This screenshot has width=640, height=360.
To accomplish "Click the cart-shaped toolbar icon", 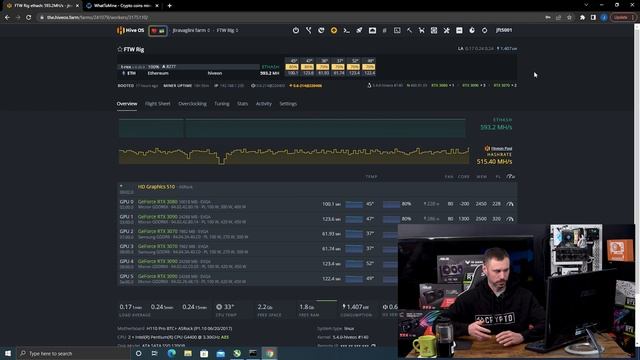I will [422, 30].
